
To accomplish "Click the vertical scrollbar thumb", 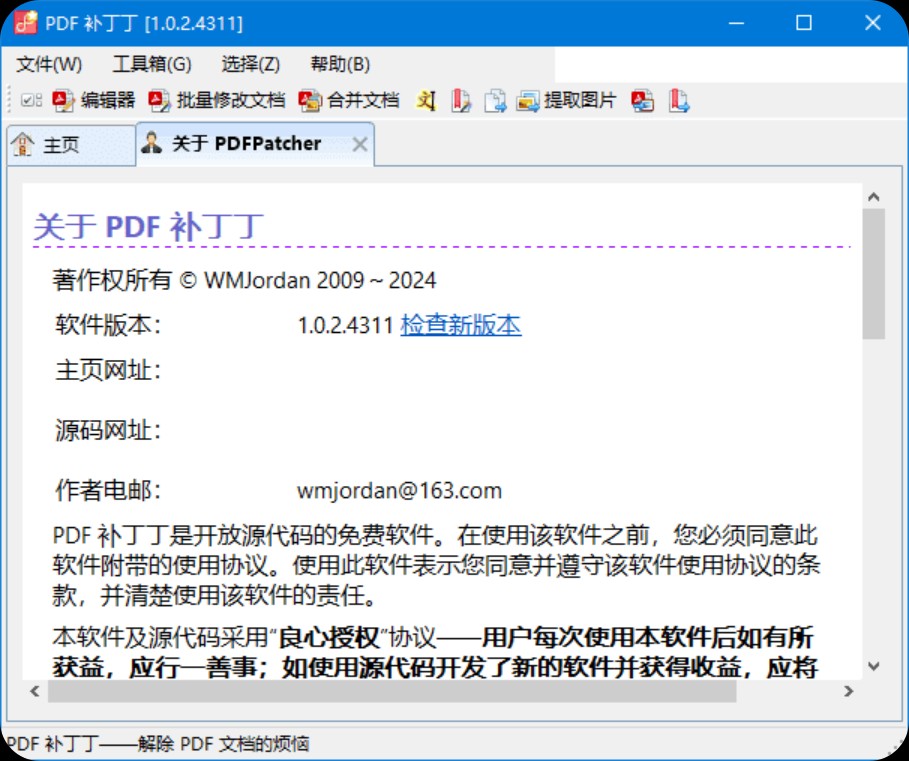I will 873,273.
